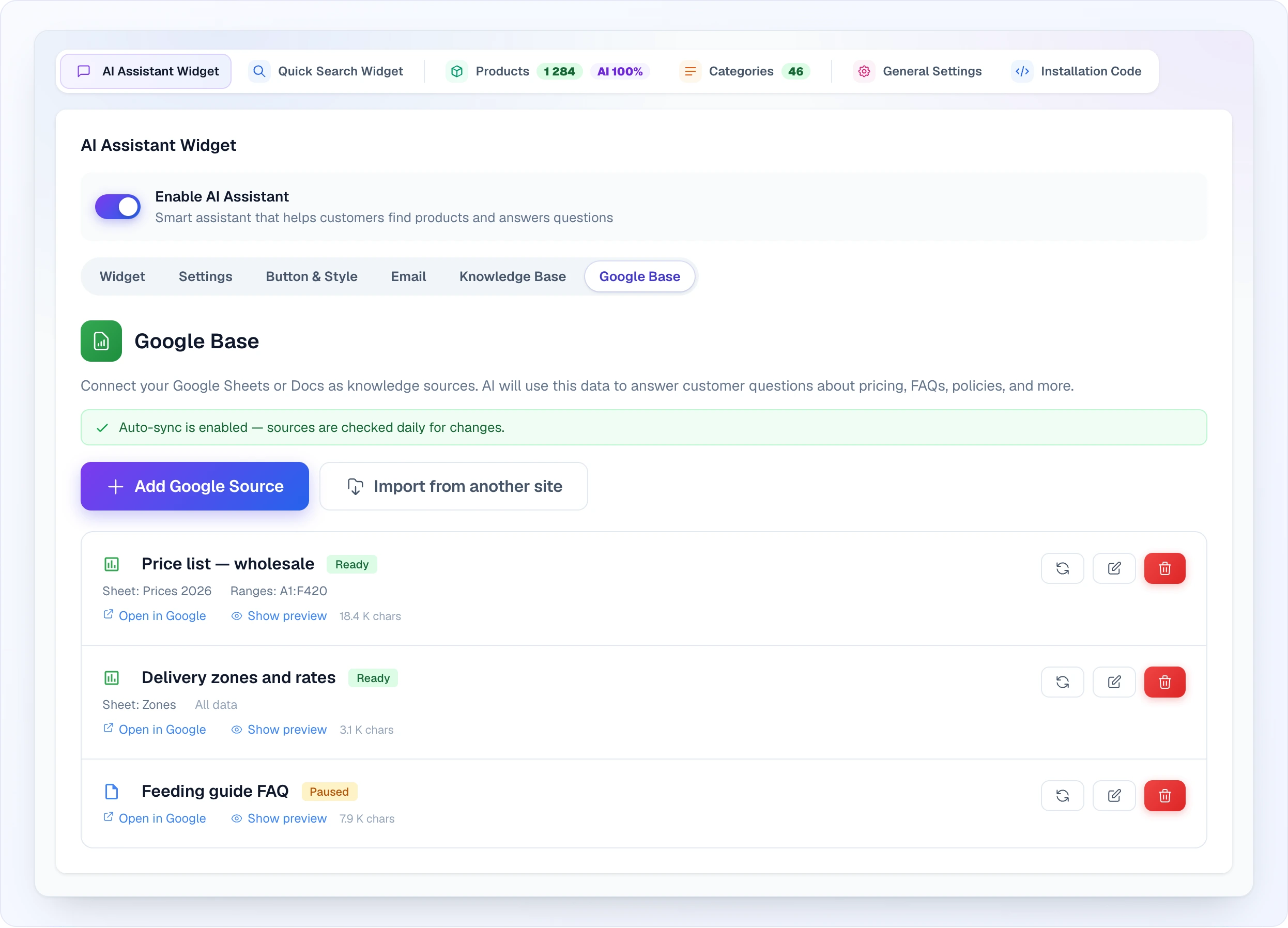Show preview of Feeding guide FAQ
Viewport: 1288px width, 928px height.
[279, 818]
